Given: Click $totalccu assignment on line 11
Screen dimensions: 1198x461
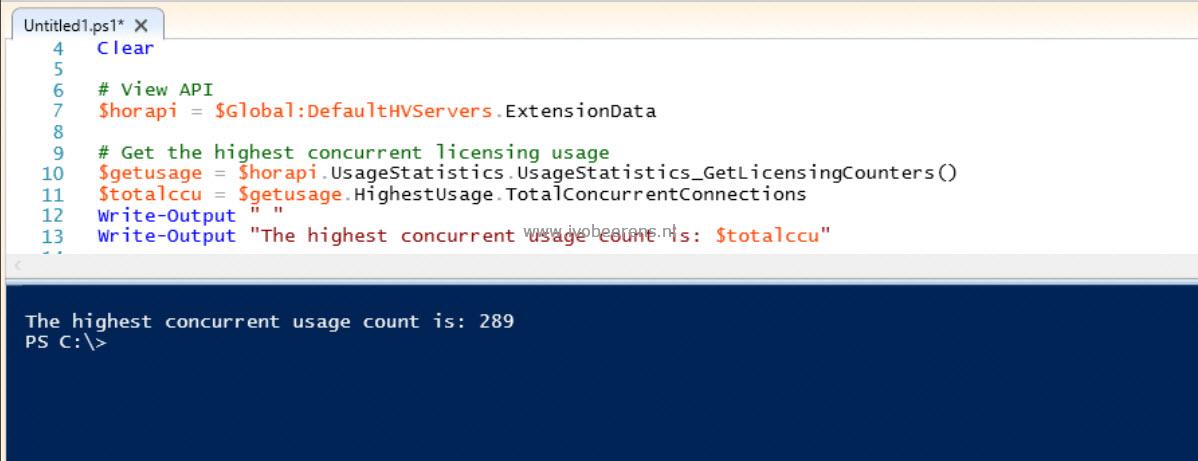Looking at the screenshot, I should (x=149, y=194).
